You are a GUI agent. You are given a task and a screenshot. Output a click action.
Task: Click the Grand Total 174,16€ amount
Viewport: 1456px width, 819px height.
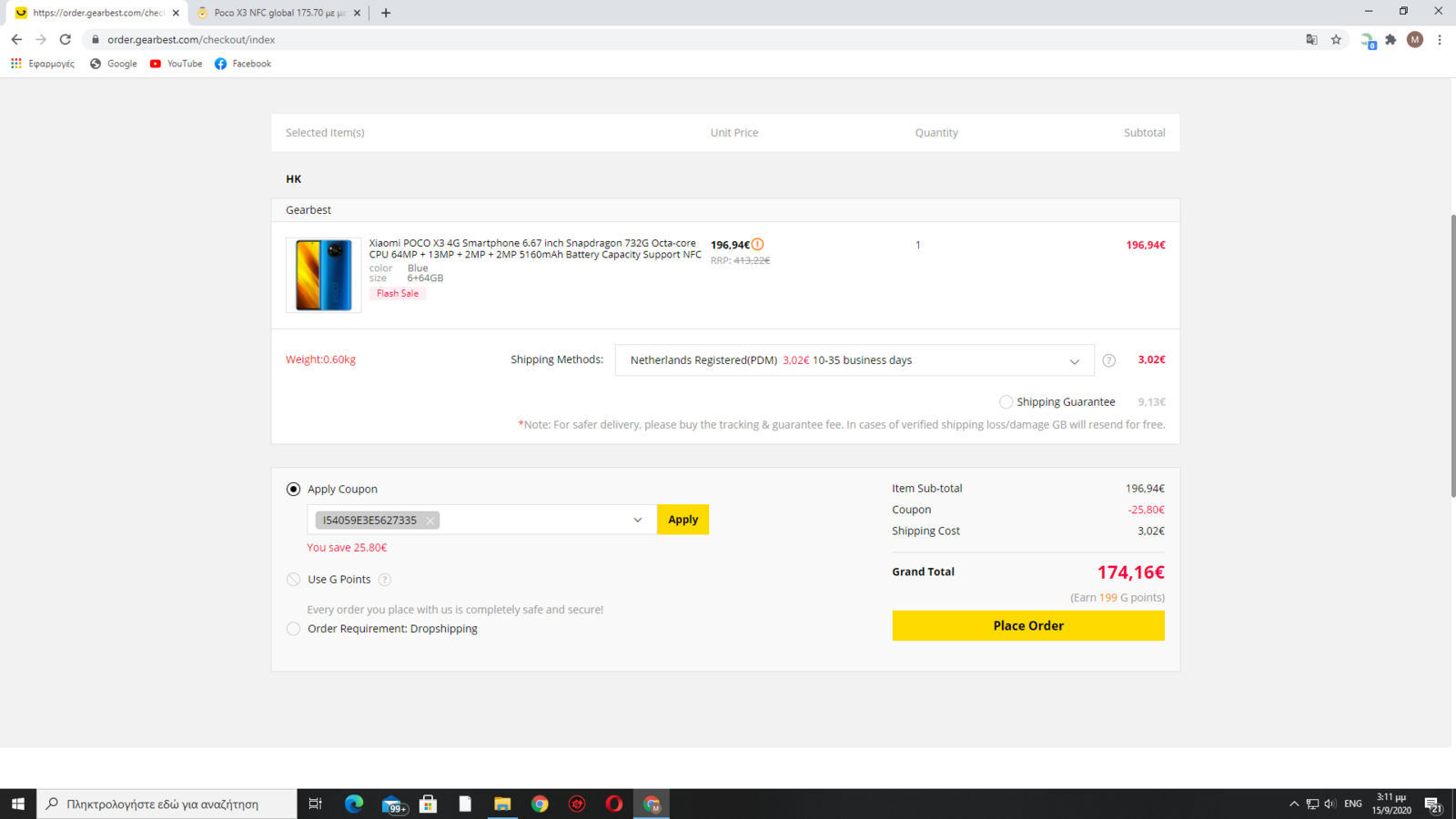1130,572
